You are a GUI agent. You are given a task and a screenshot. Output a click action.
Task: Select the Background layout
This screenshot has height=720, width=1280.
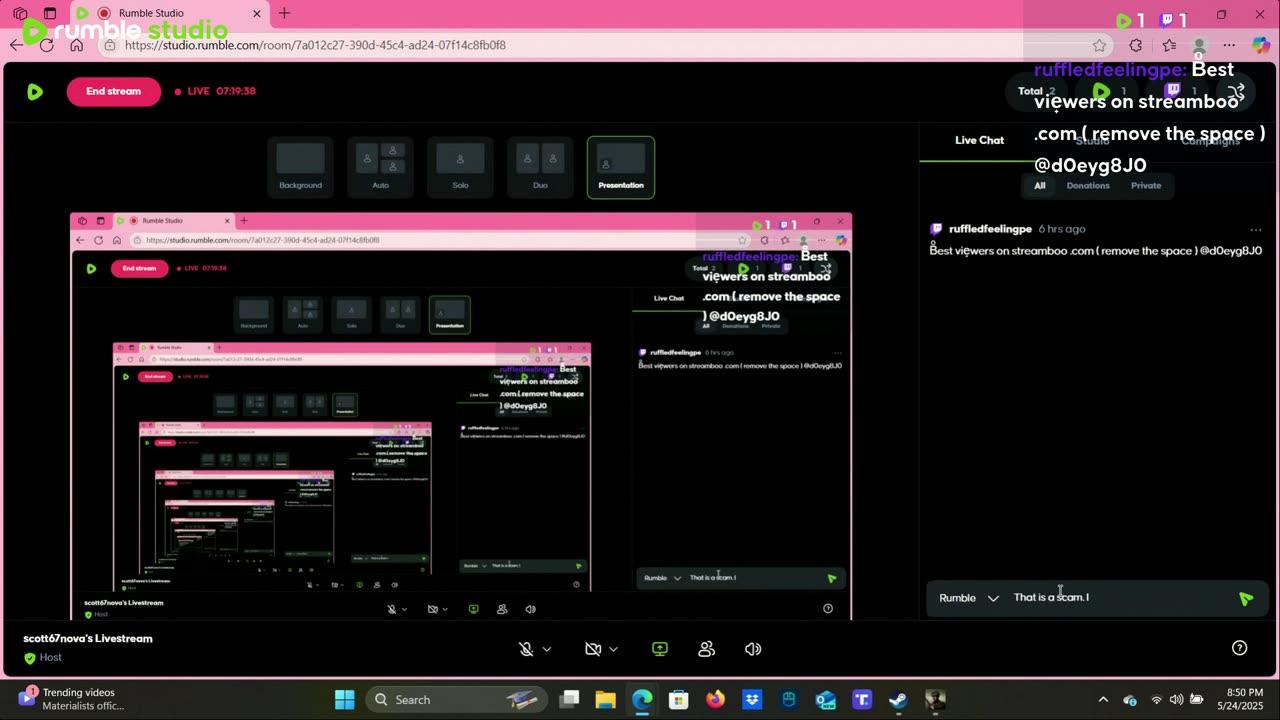(x=300, y=167)
